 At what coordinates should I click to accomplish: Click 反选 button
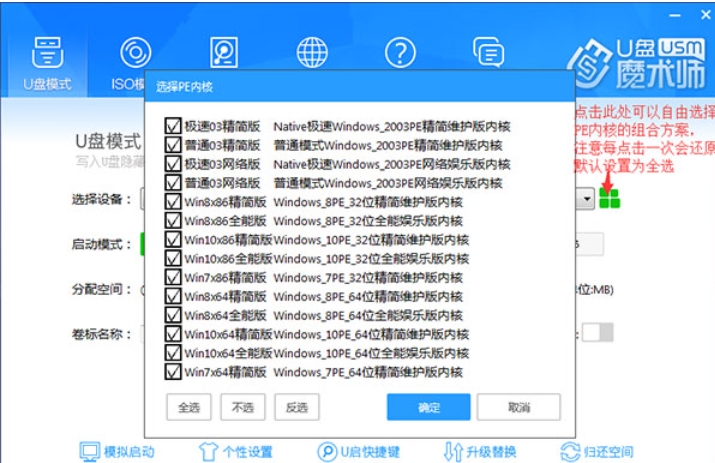click(297, 407)
